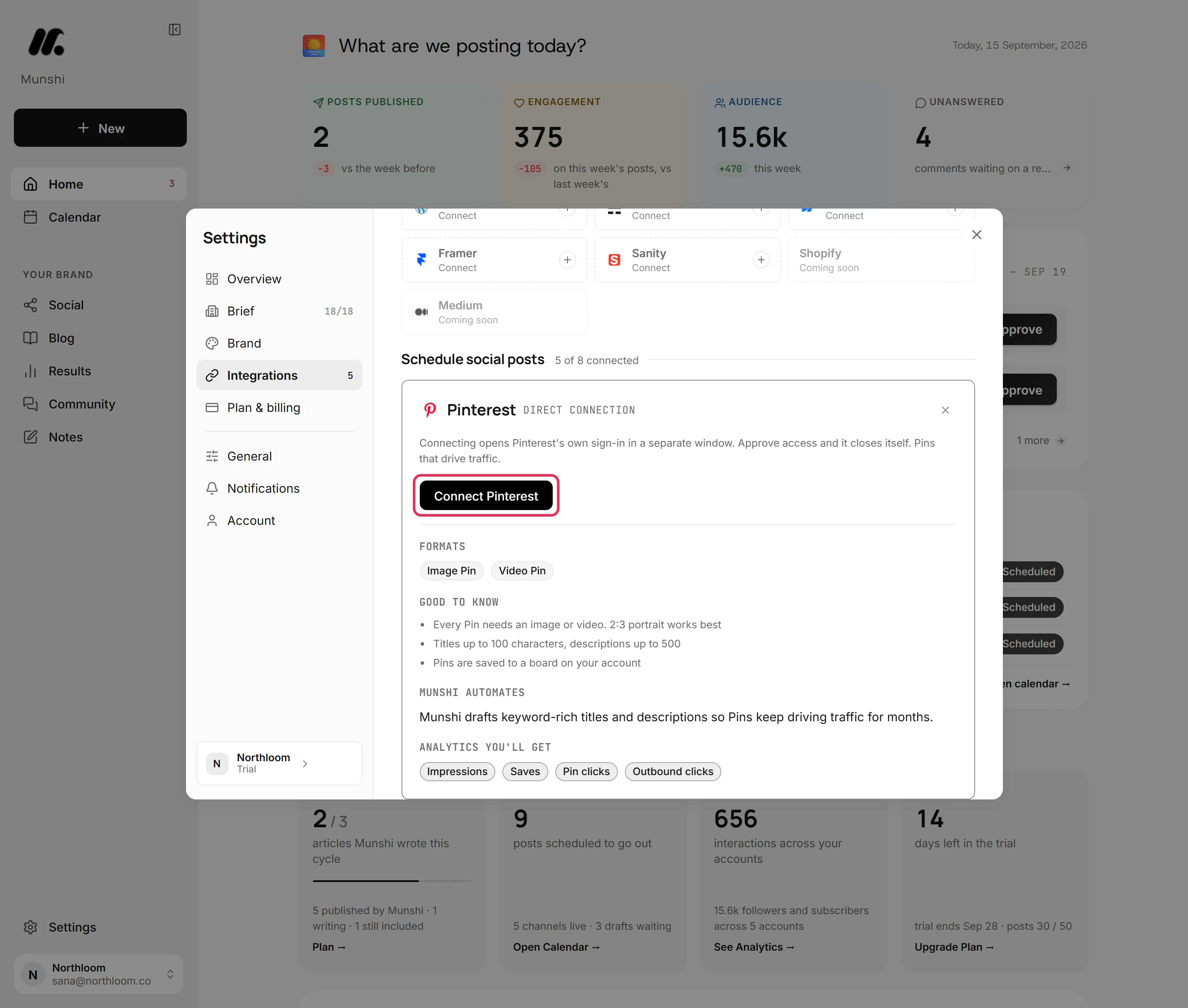Viewport: 1188px width, 1008px height.
Task: Click the Northloom N avatar in sidebar
Action: [x=33, y=974]
